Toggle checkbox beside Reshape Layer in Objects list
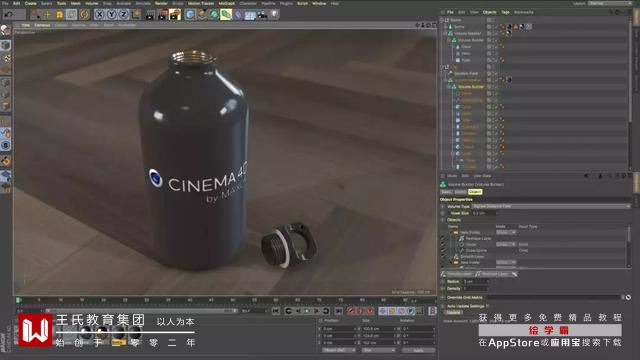The width and height of the screenshot is (640, 360). click(x=443, y=238)
